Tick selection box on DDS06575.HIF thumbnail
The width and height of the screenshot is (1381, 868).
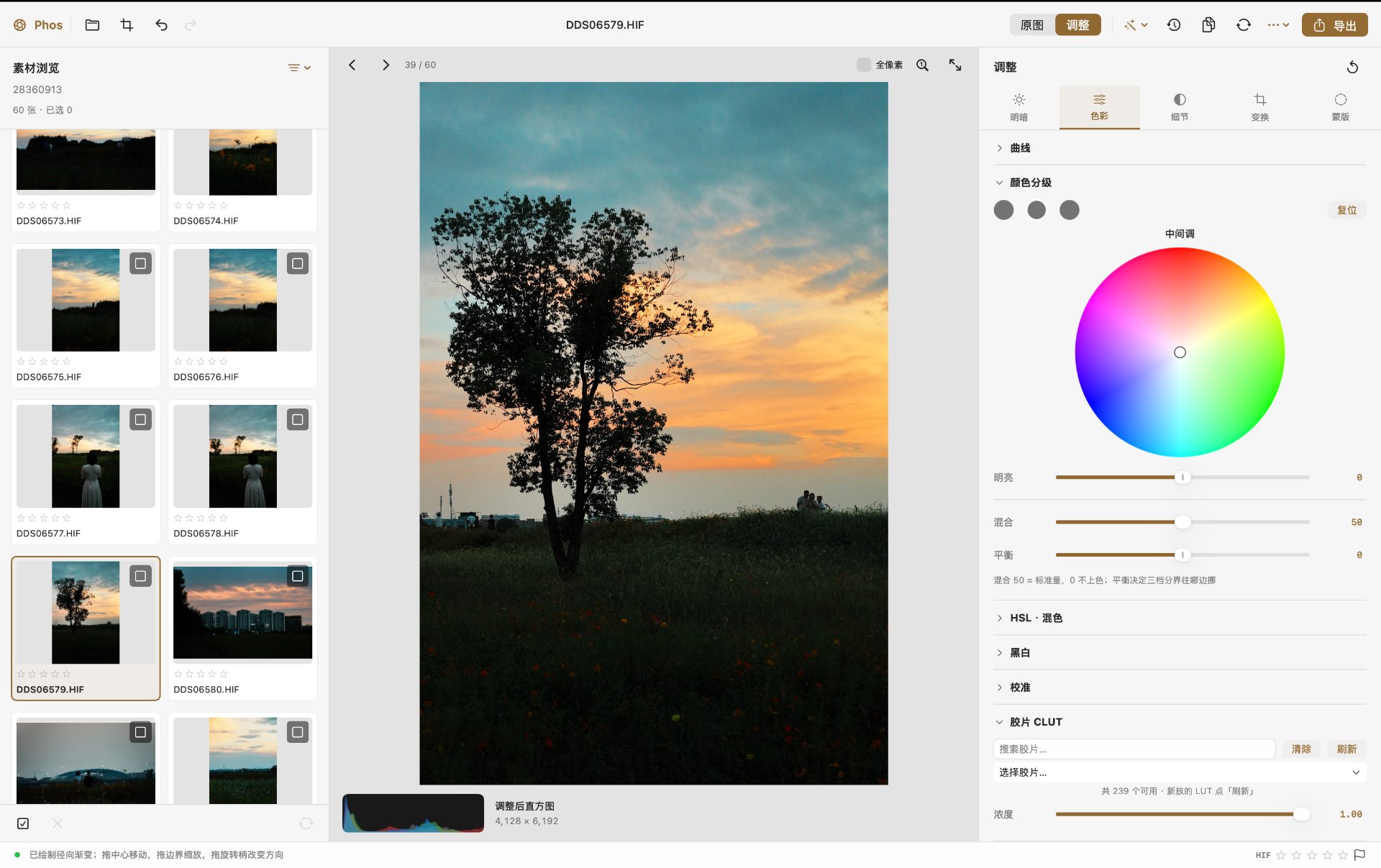(x=140, y=263)
